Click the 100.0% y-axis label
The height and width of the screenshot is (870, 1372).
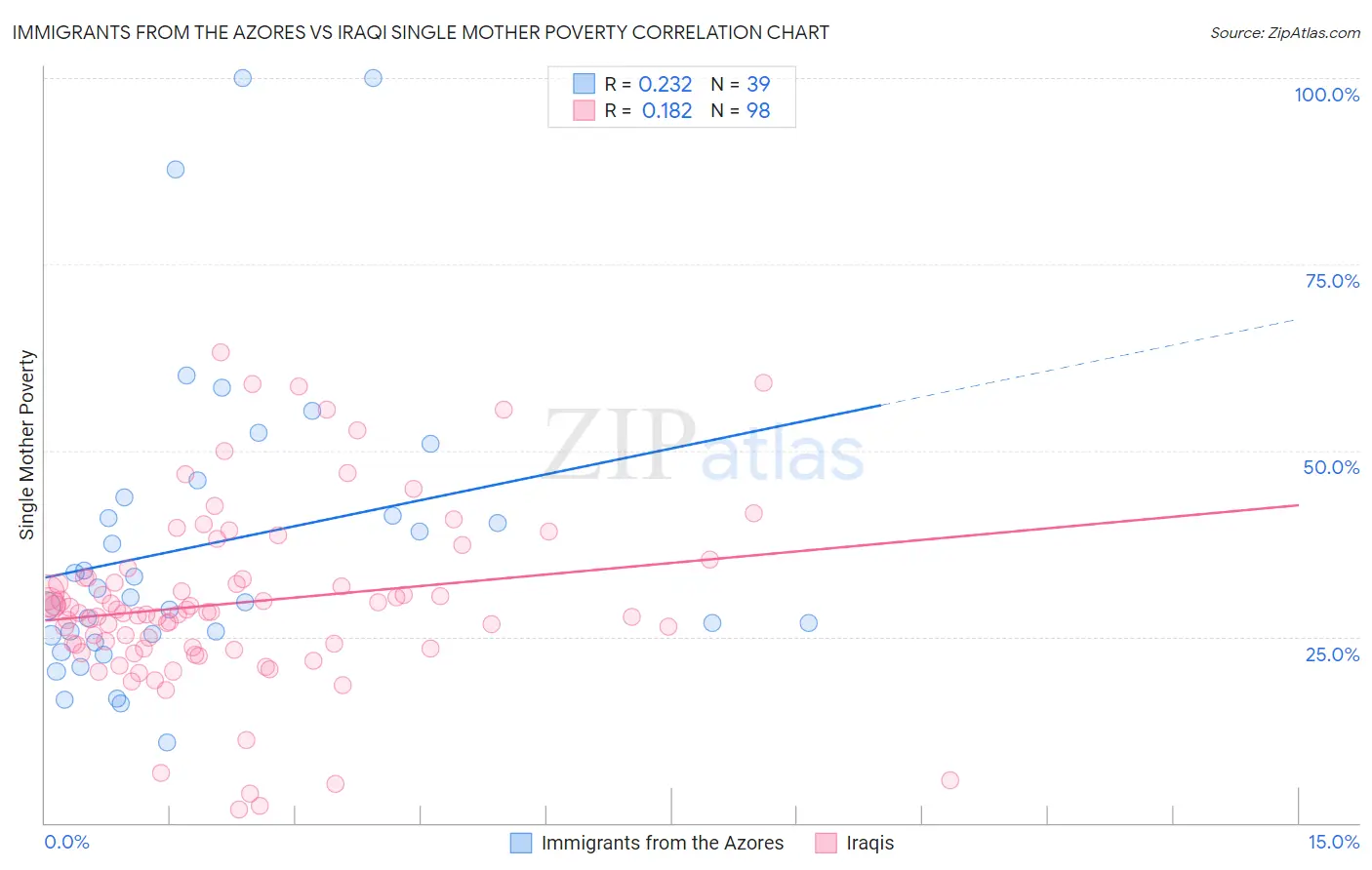[1327, 95]
